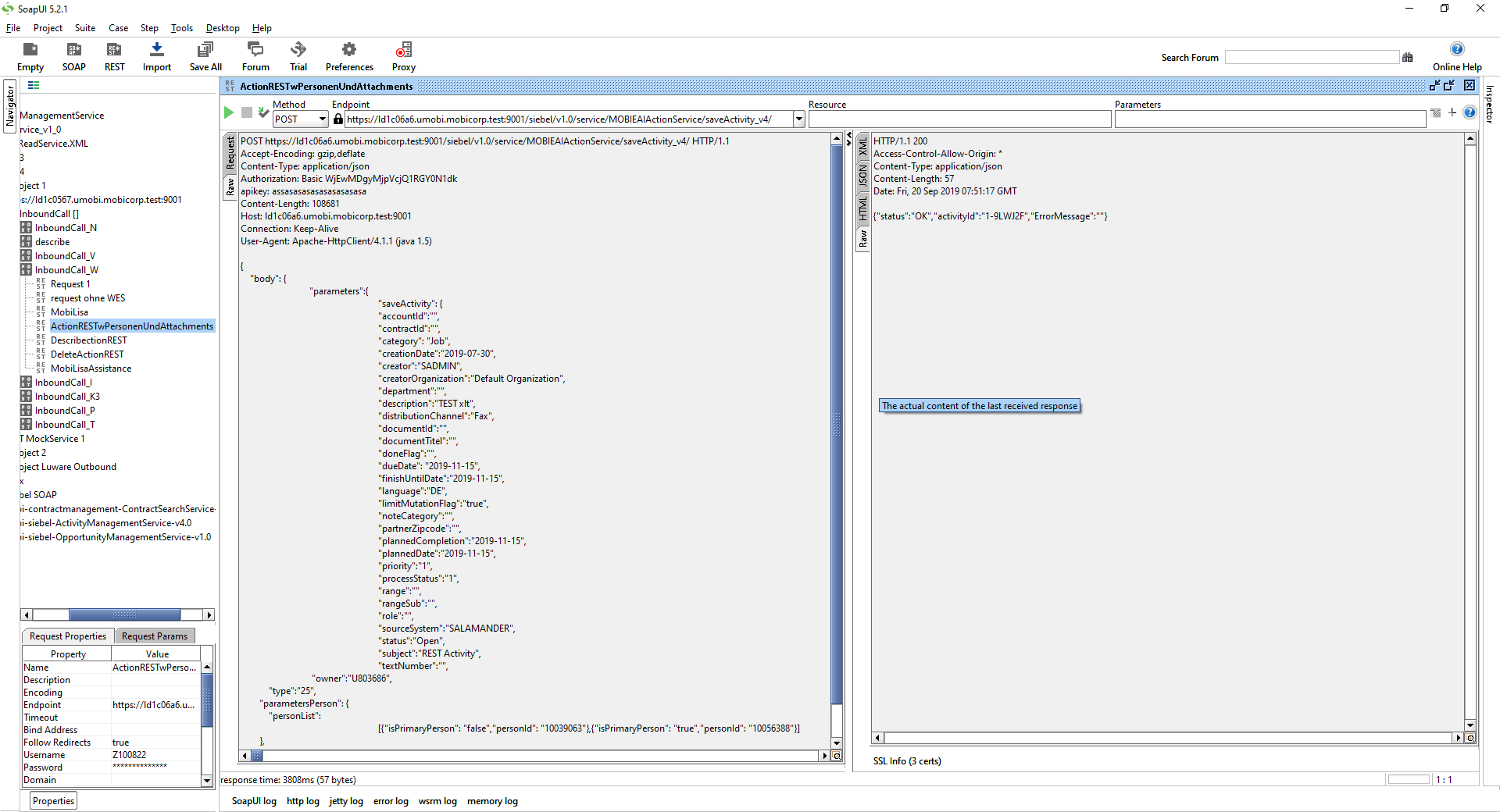Close the ActionRESTwPersonenUndAttachments window
The image size is (1500, 812).
[1470, 85]
